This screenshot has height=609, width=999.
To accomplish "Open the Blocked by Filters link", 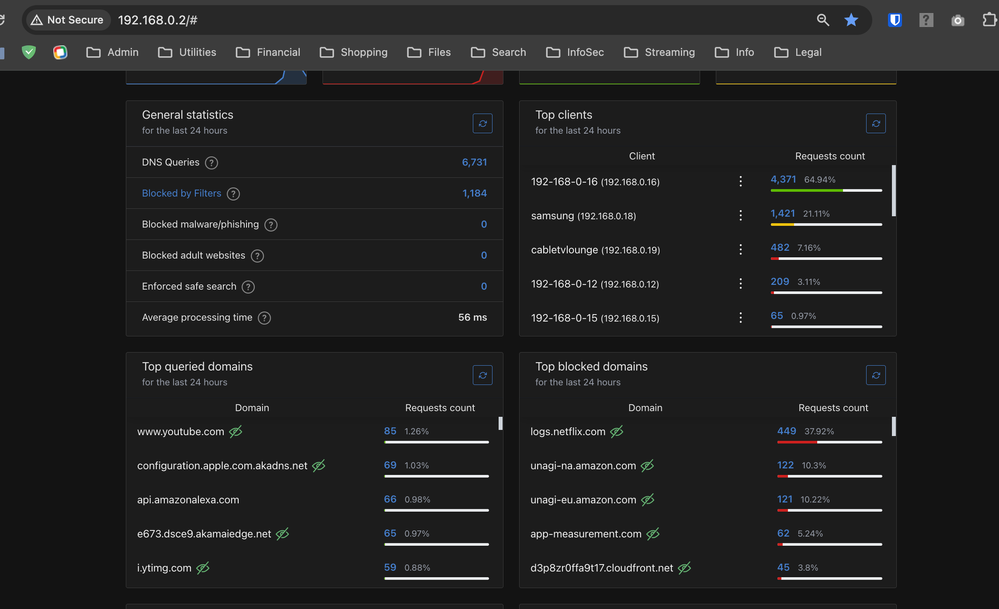I will click(182, 194).
